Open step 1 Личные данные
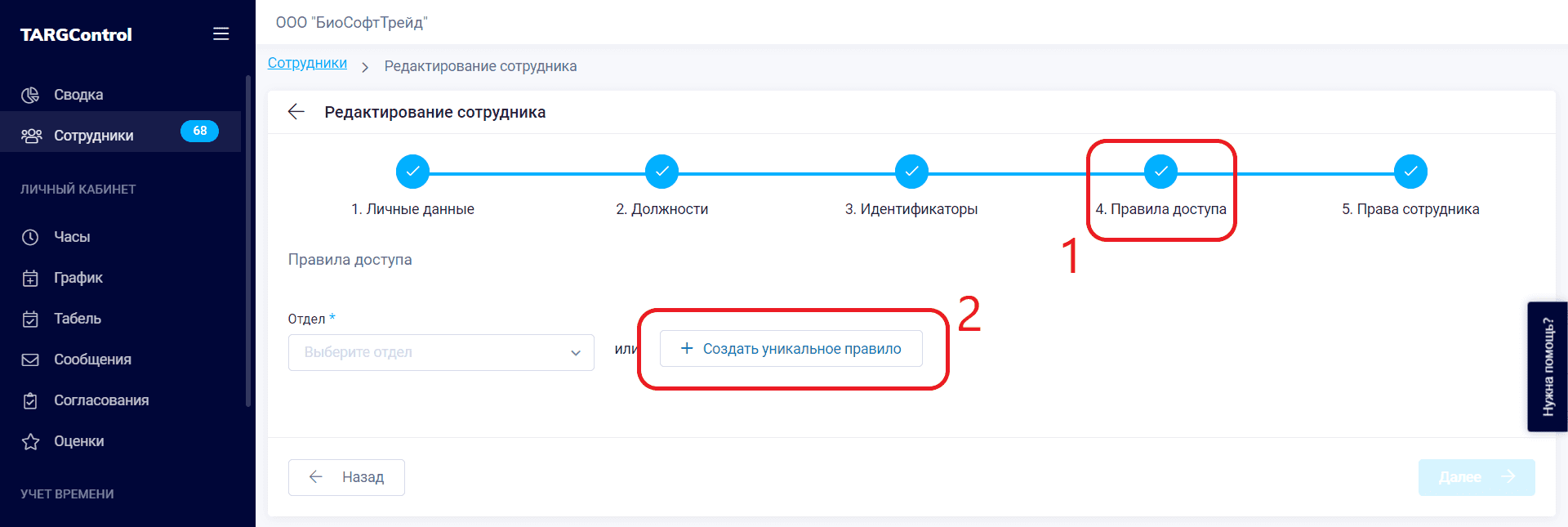 412,172
